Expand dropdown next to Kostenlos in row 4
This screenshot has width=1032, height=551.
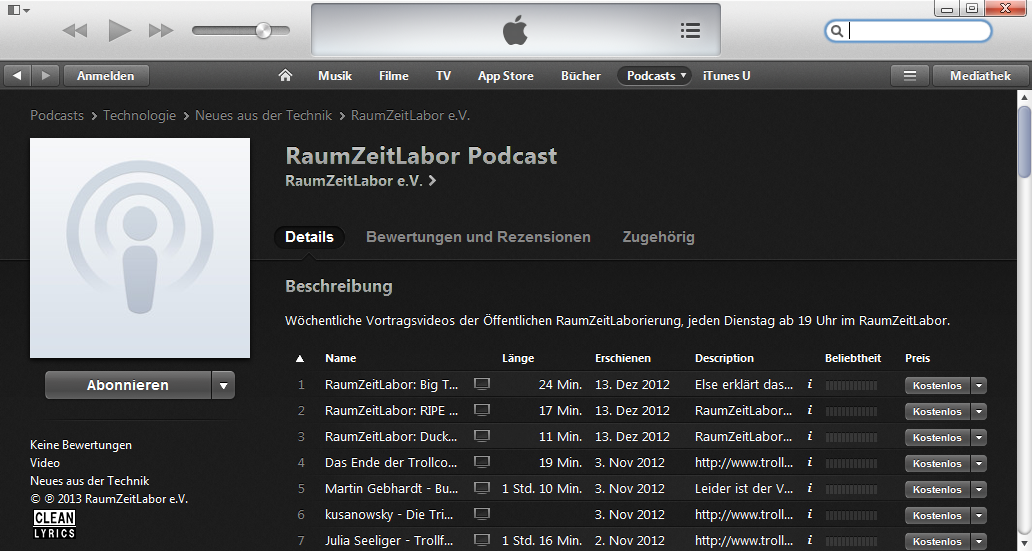pos(979,463)
